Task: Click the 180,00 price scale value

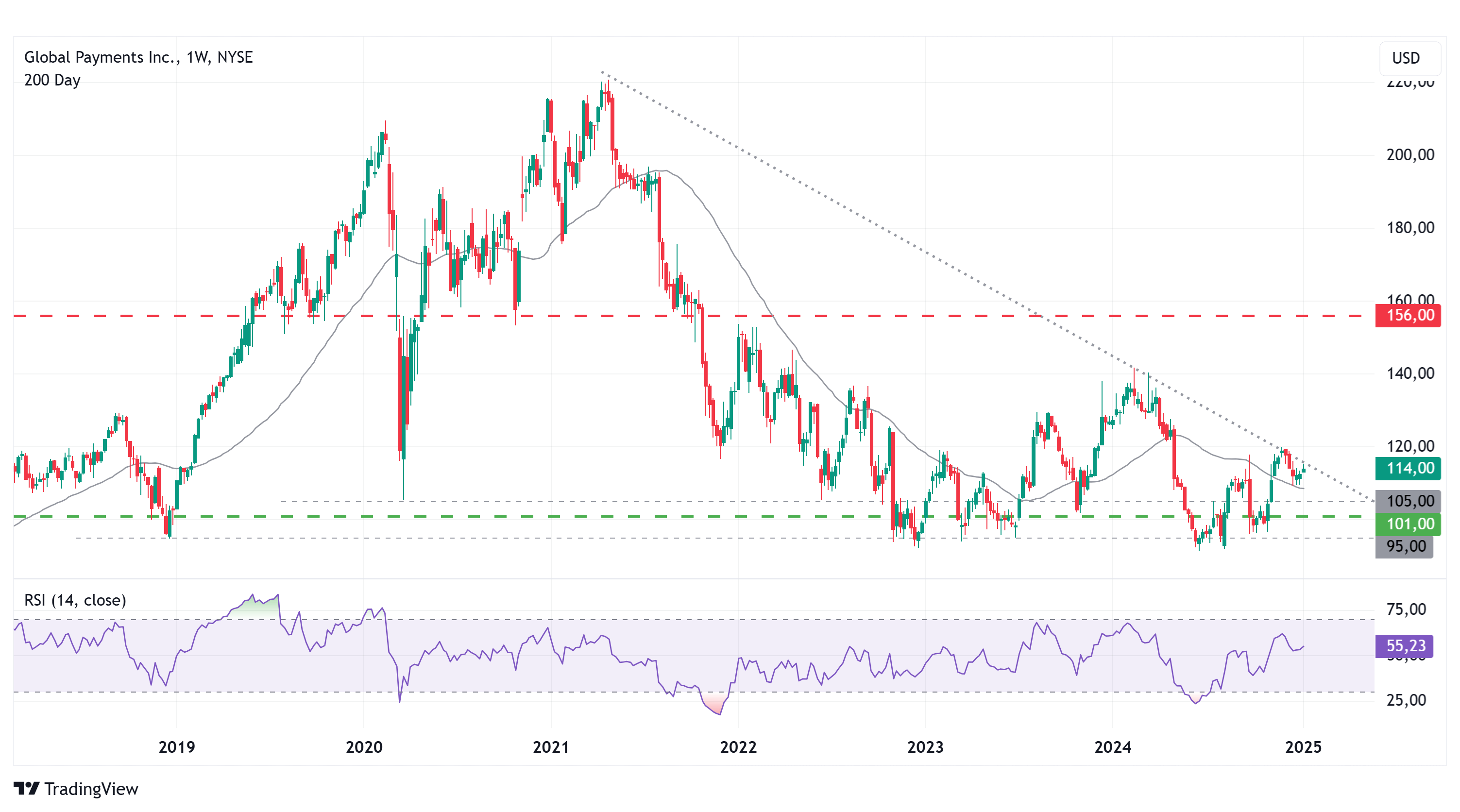Action: tap(1410, 228)
